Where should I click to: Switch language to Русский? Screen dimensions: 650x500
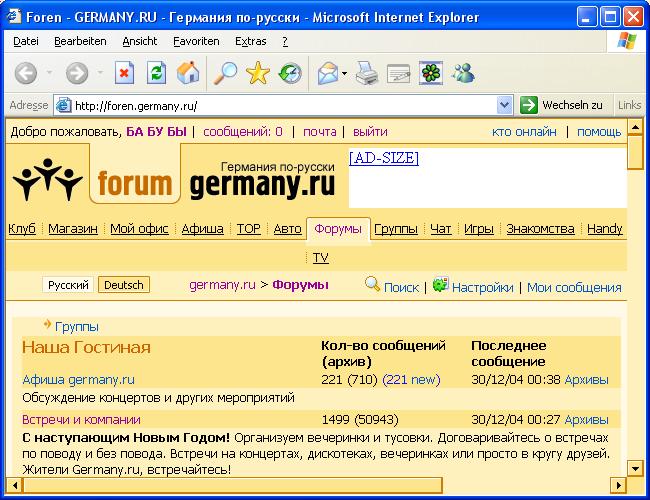click(x=68, y=285)
